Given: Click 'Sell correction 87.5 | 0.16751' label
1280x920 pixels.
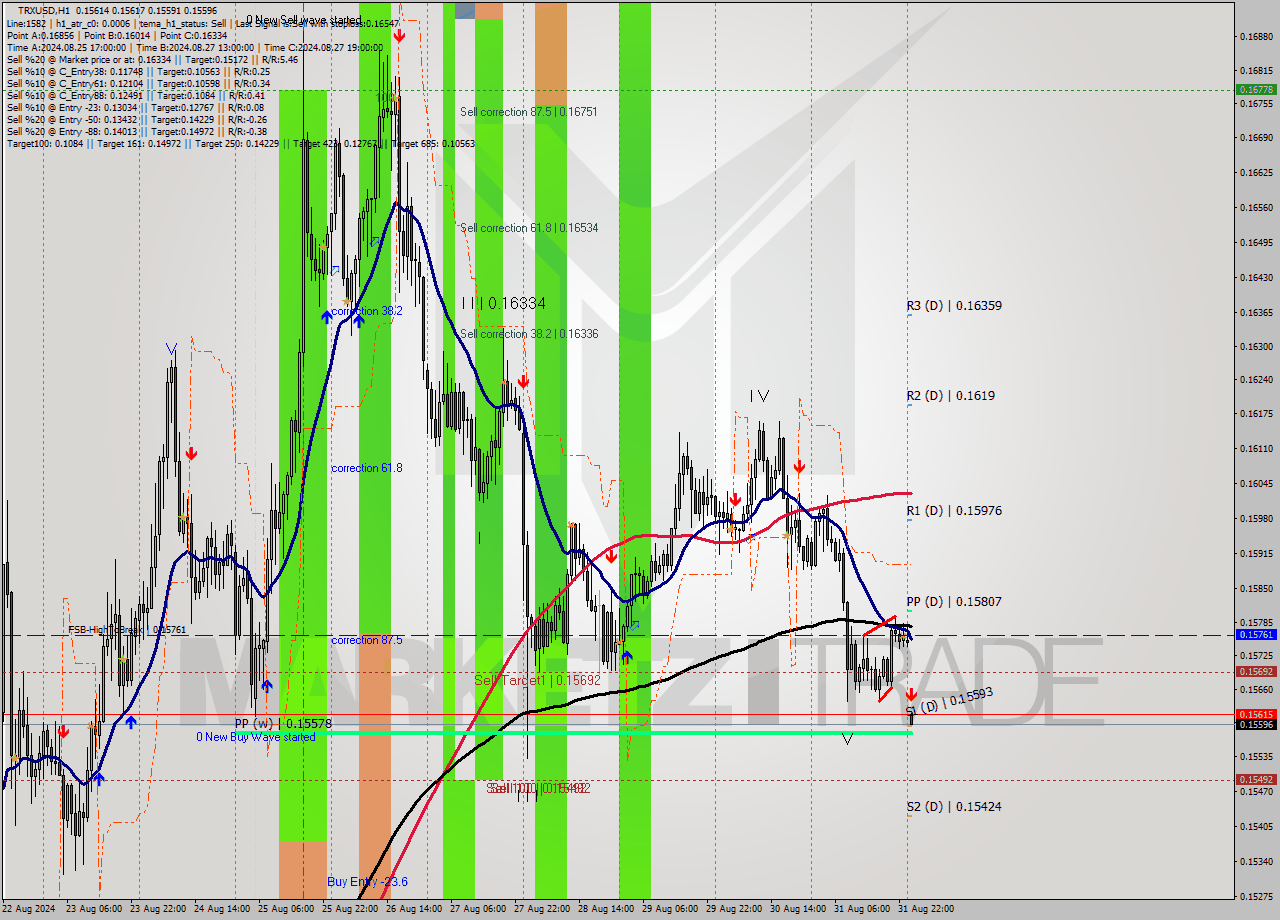Looking at the screenshot, I should tap(529, 112).
